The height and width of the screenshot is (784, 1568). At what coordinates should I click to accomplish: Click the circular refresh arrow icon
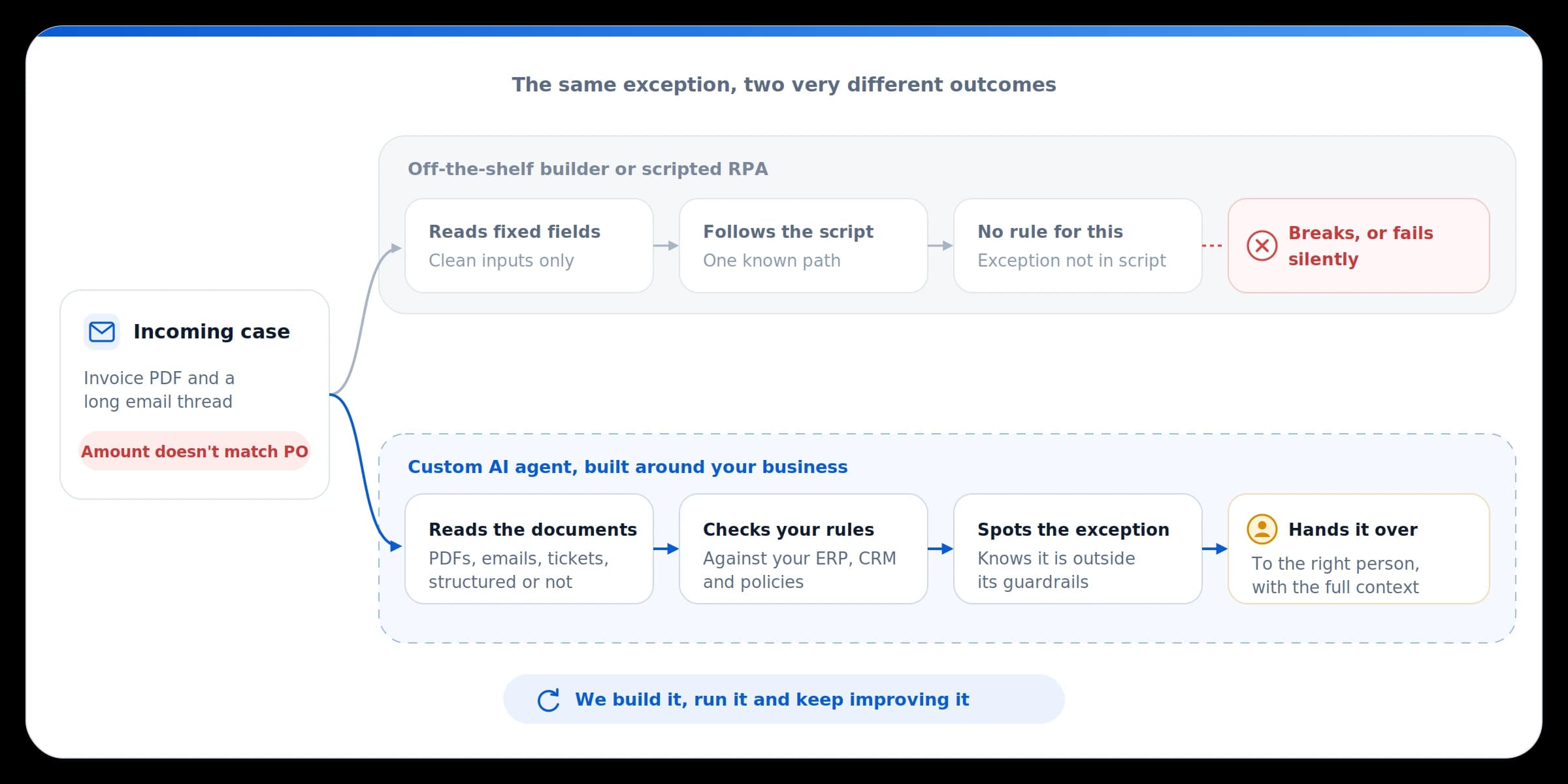pyautogui.click(x=549, y=700)
